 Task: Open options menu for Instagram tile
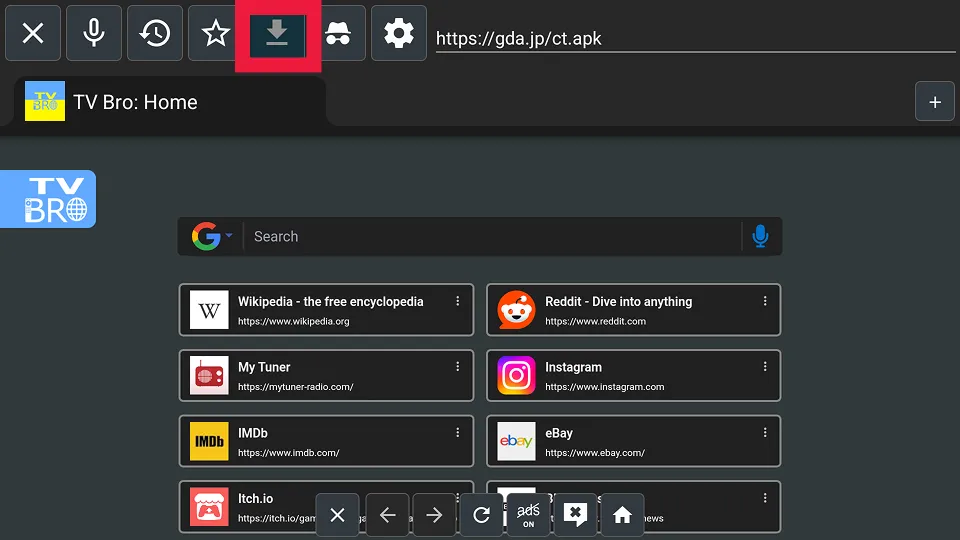pos(765,366)
